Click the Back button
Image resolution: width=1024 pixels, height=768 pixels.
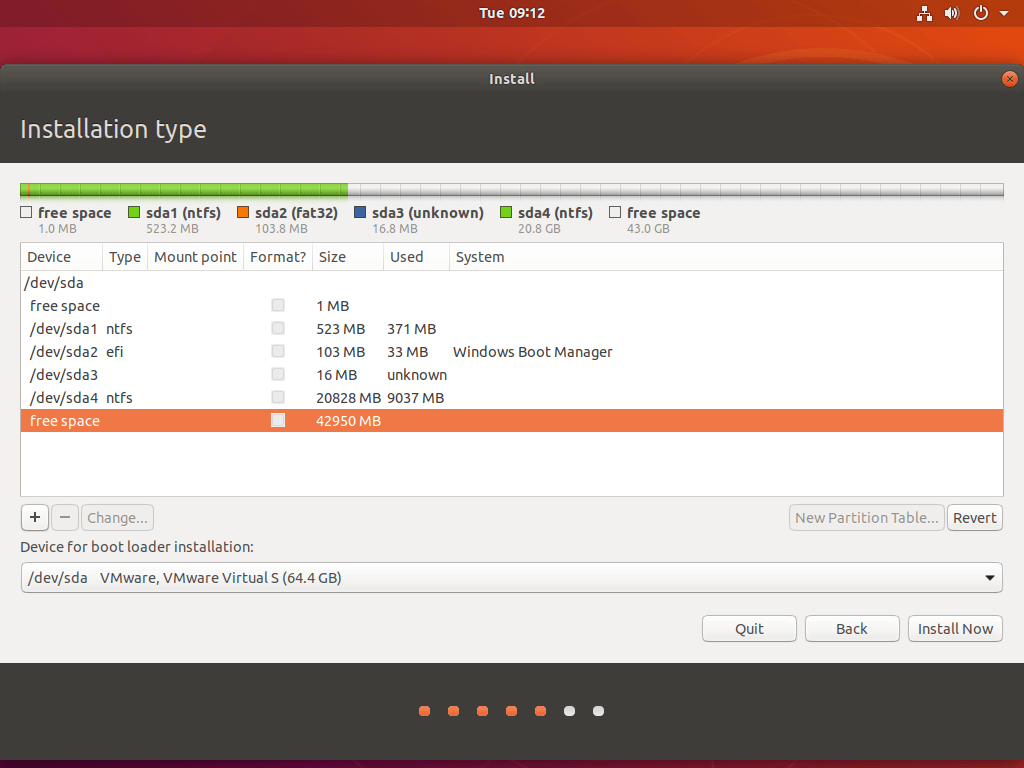coord(852,629)
